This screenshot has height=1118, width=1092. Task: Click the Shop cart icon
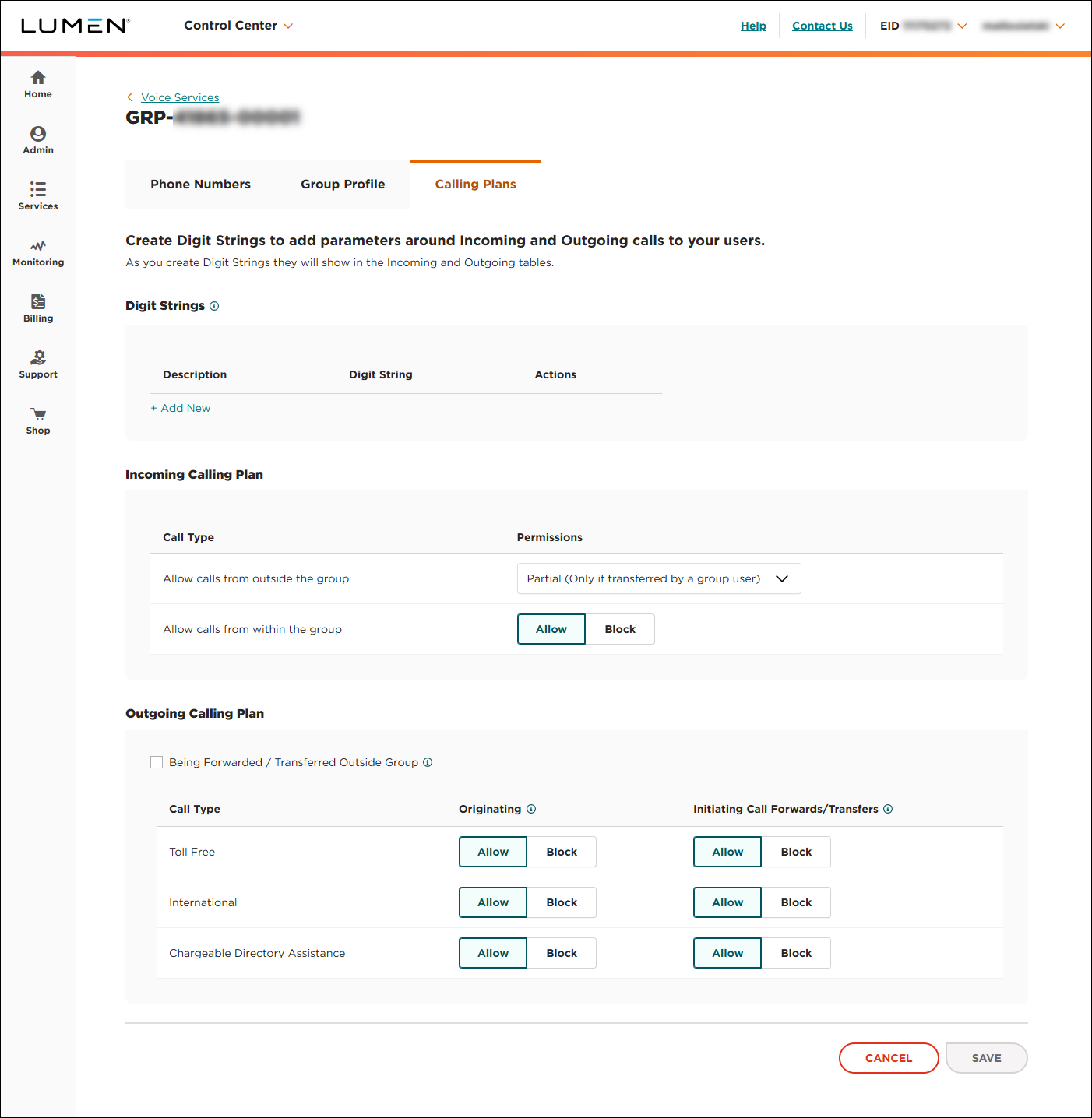point(37,420)
